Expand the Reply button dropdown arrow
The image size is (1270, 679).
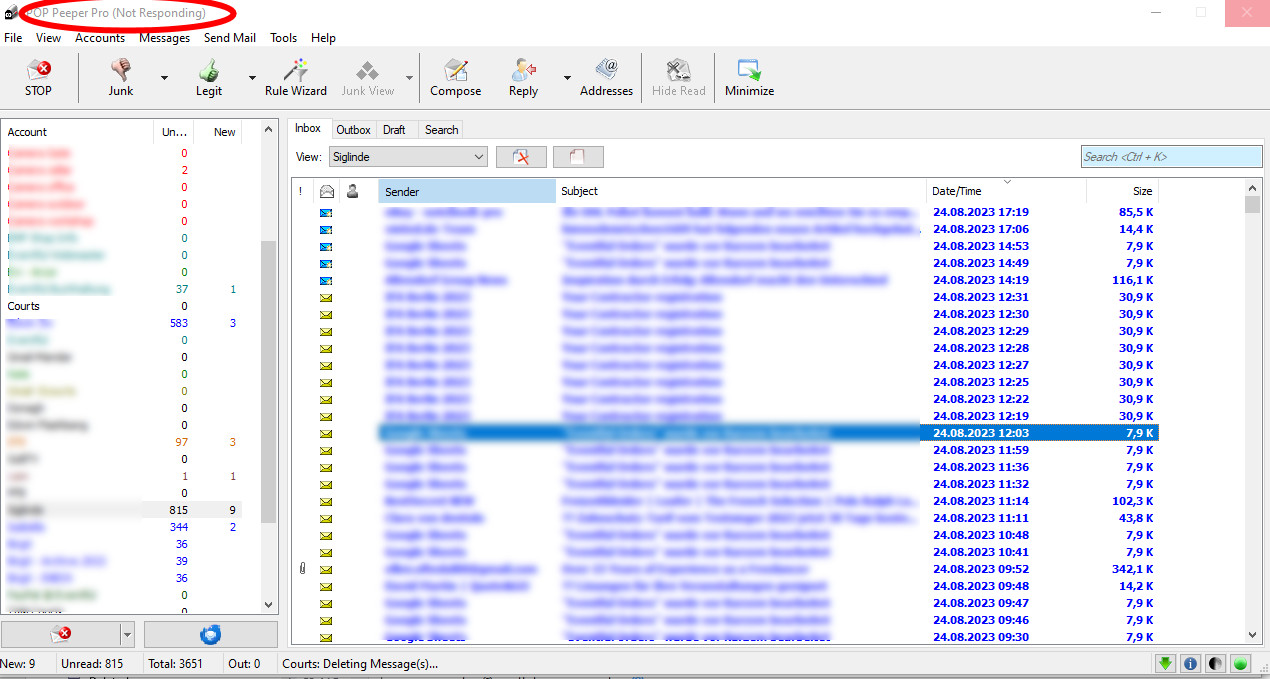[x=567, y=78]
